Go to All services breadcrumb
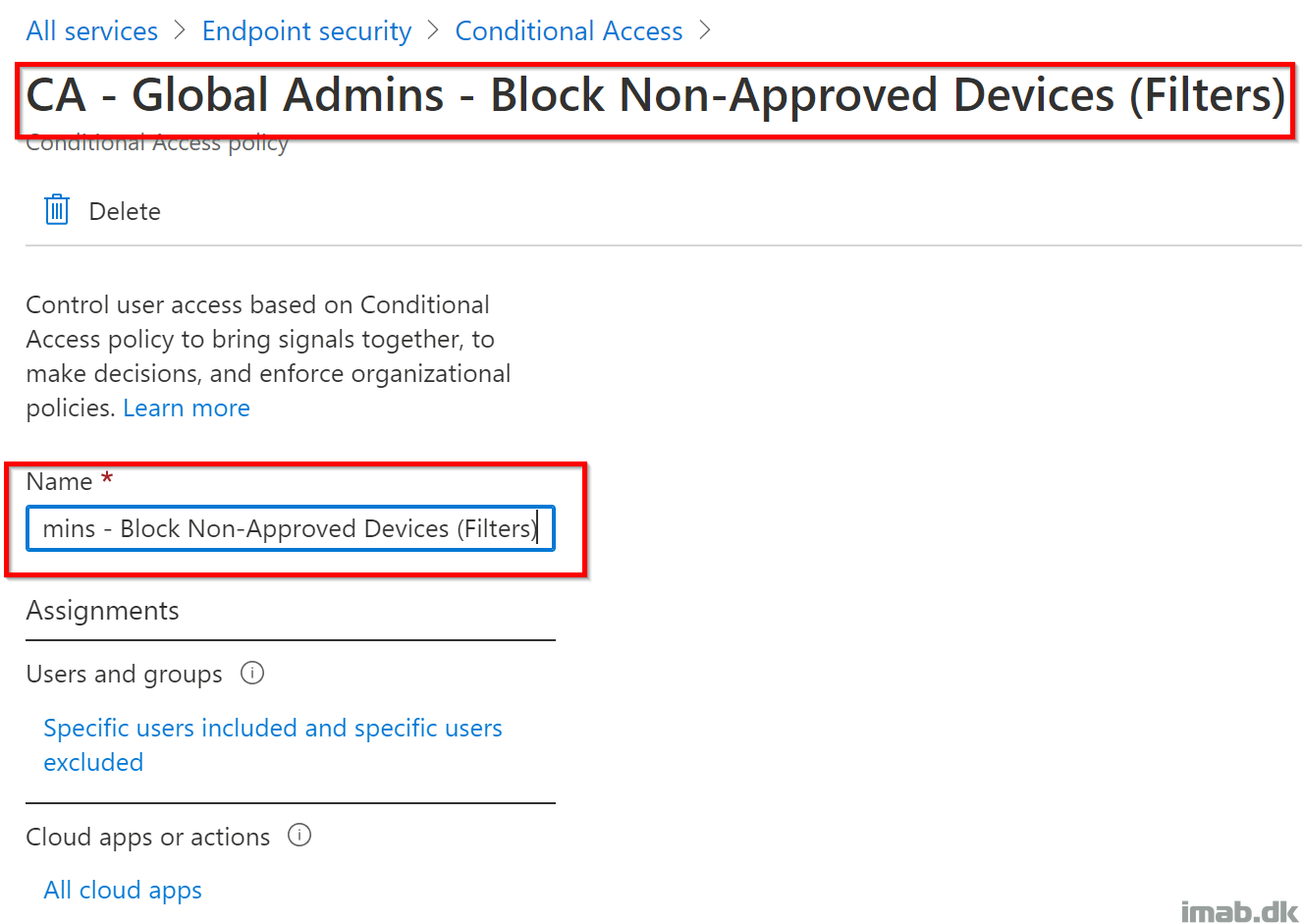The image size is (1302, 924). coord(92,31)
